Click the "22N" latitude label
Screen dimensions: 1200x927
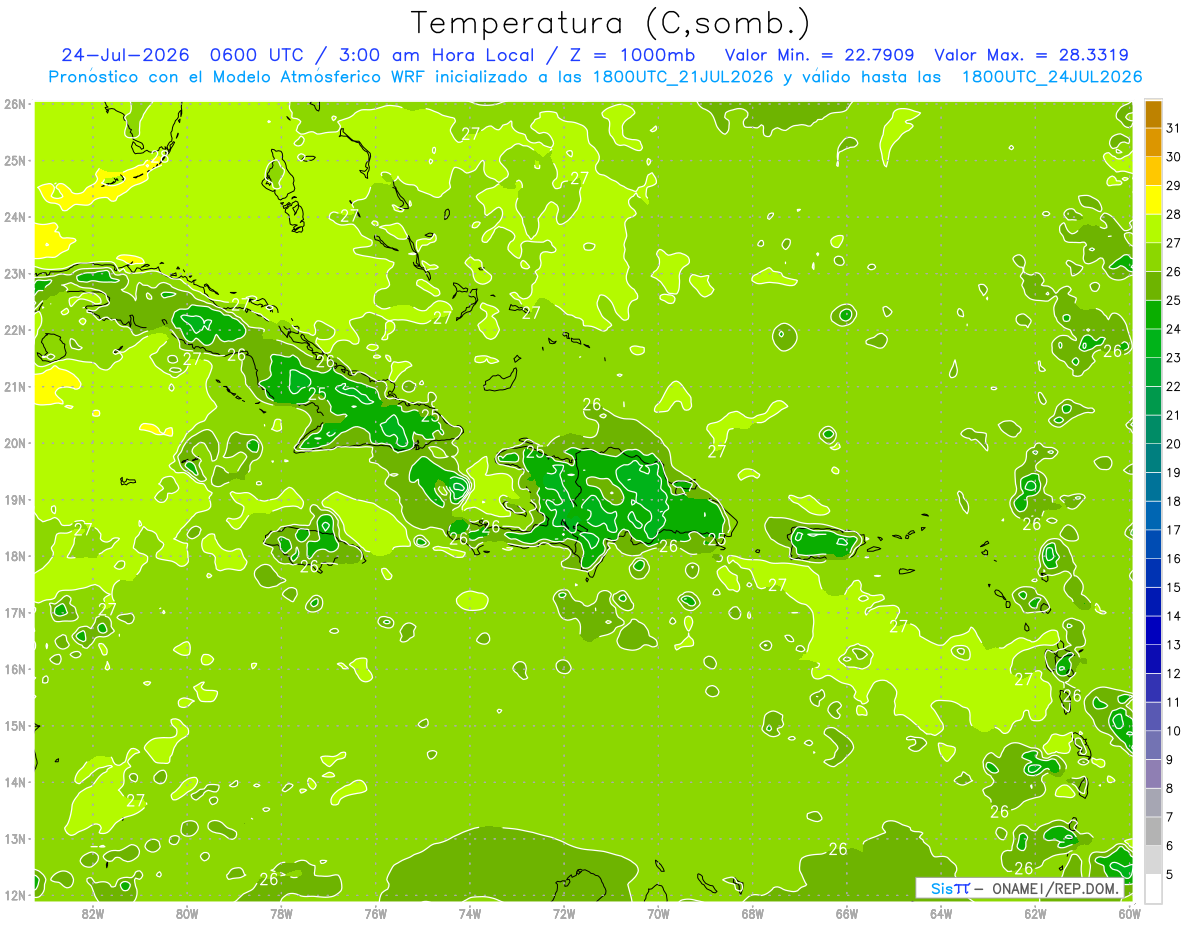(x=14, y=330)
